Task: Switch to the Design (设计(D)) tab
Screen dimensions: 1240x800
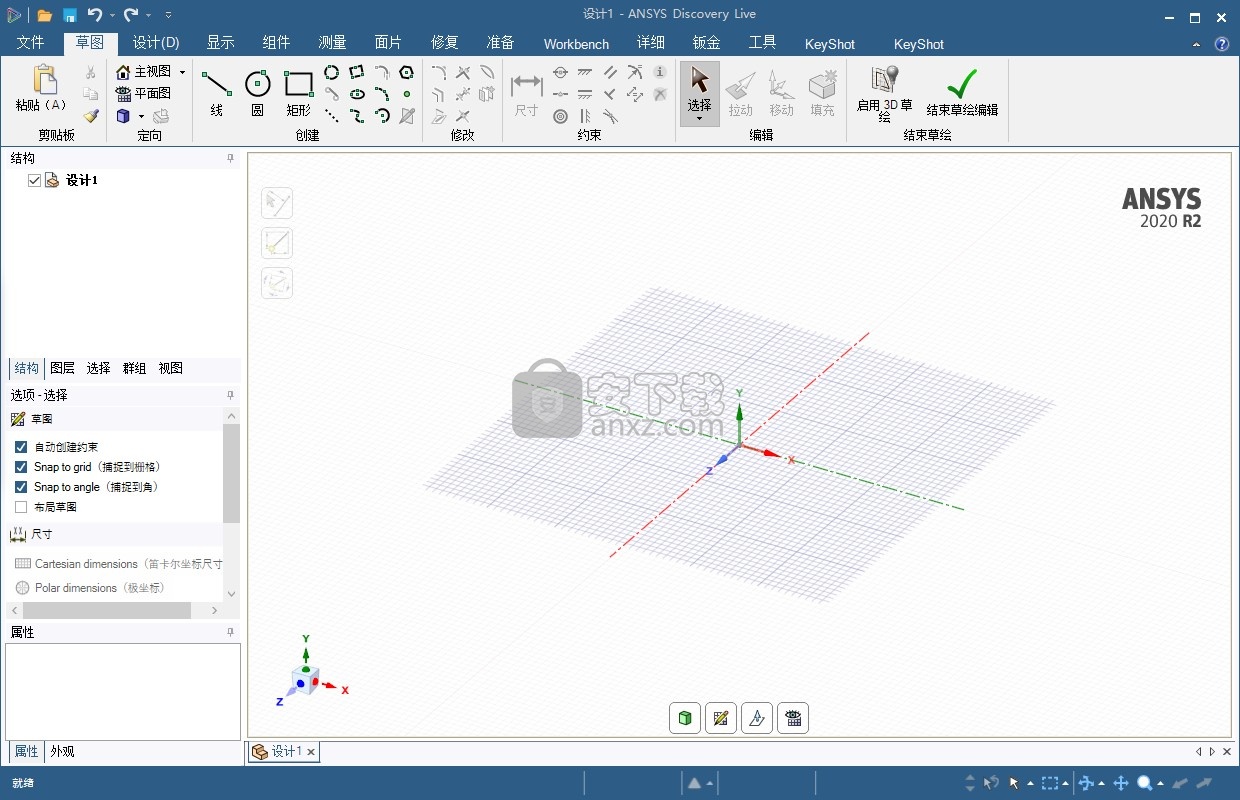Action: 156,43
